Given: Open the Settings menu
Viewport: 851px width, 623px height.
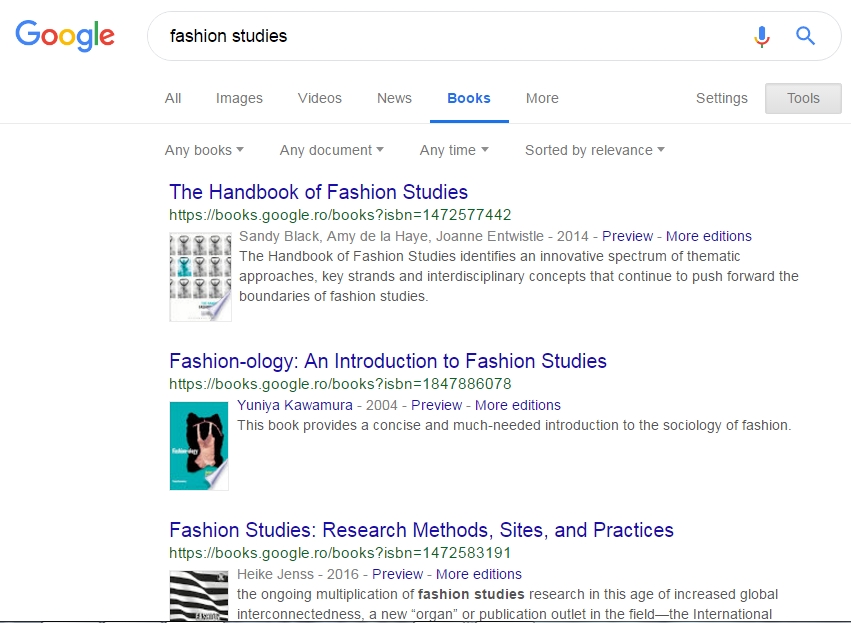Looking at the screenshot, I should 721,98.
